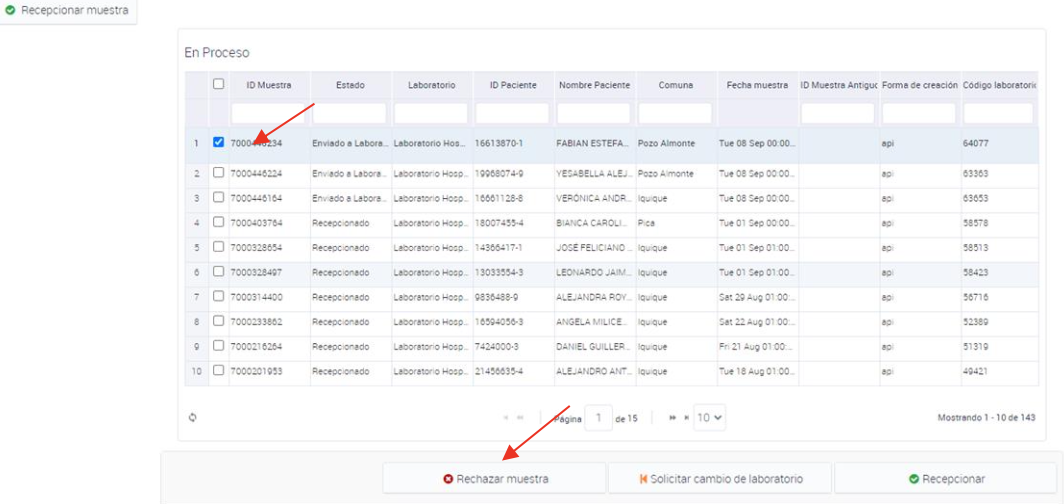Sort by ID Paciente column header
Image resolution: width=1064 pixels, height=504 pixels.
click(513, 85)
